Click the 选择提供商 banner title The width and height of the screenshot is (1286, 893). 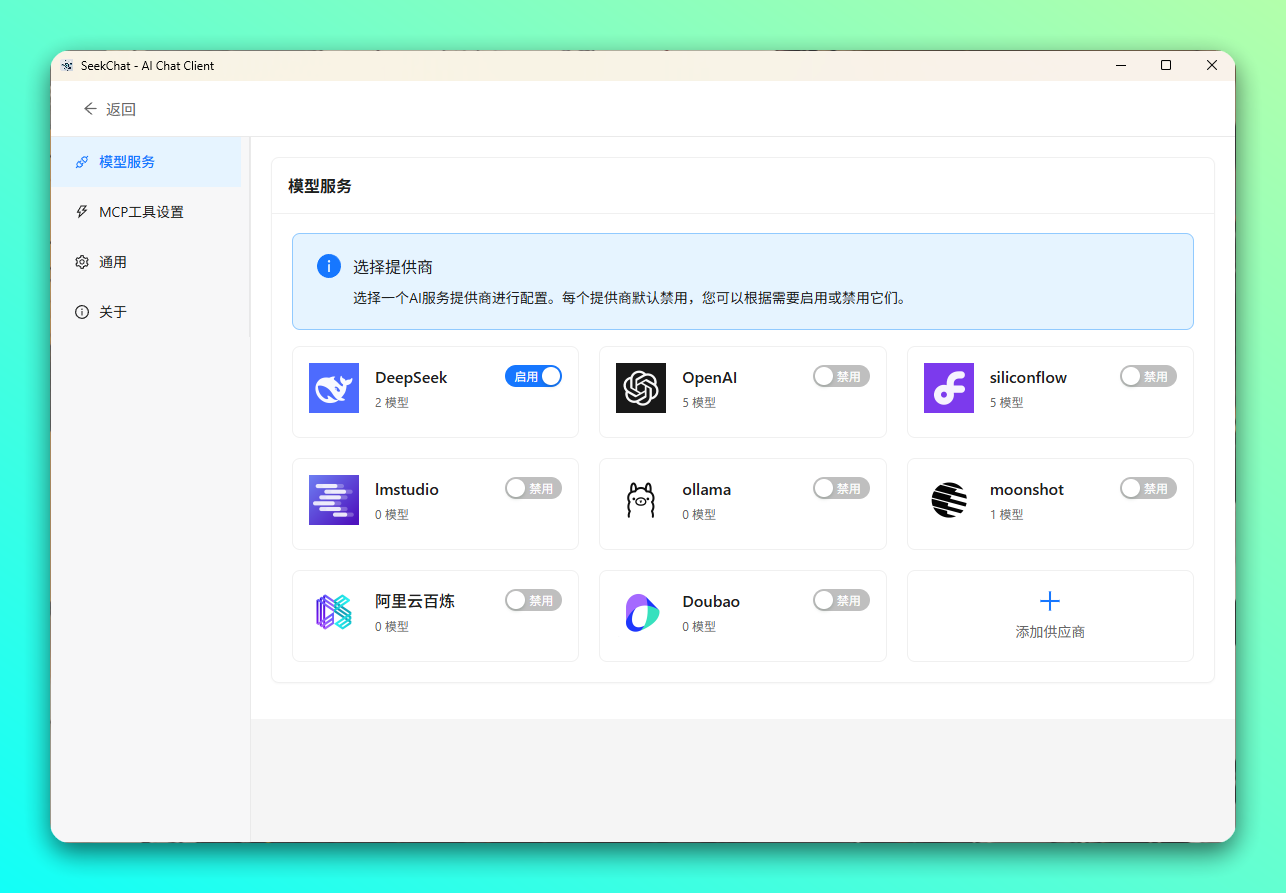tap(393, 267)
